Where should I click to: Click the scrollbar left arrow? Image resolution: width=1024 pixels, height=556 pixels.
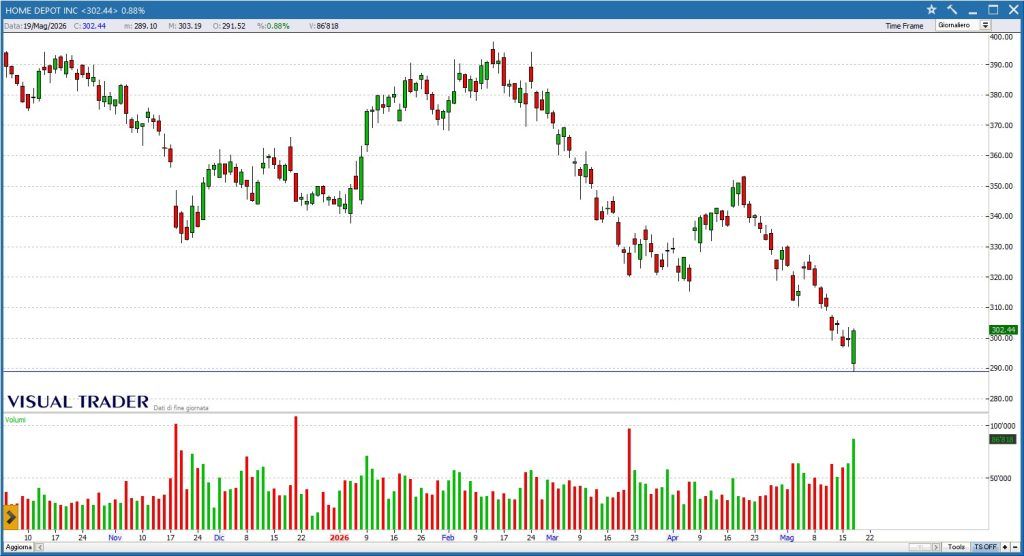click(x=39, y=547)
